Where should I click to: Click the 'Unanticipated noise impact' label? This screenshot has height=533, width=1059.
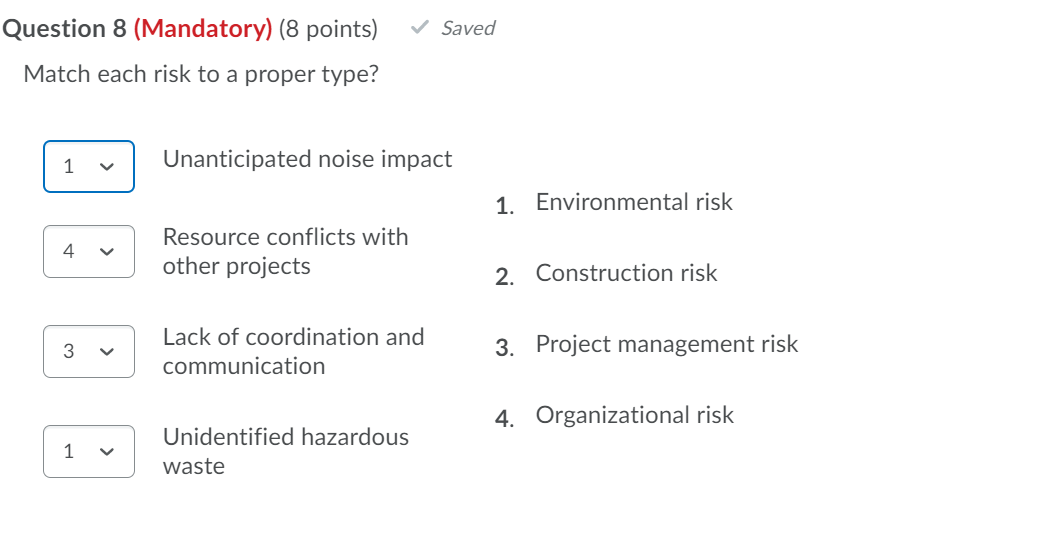[307, 159]
